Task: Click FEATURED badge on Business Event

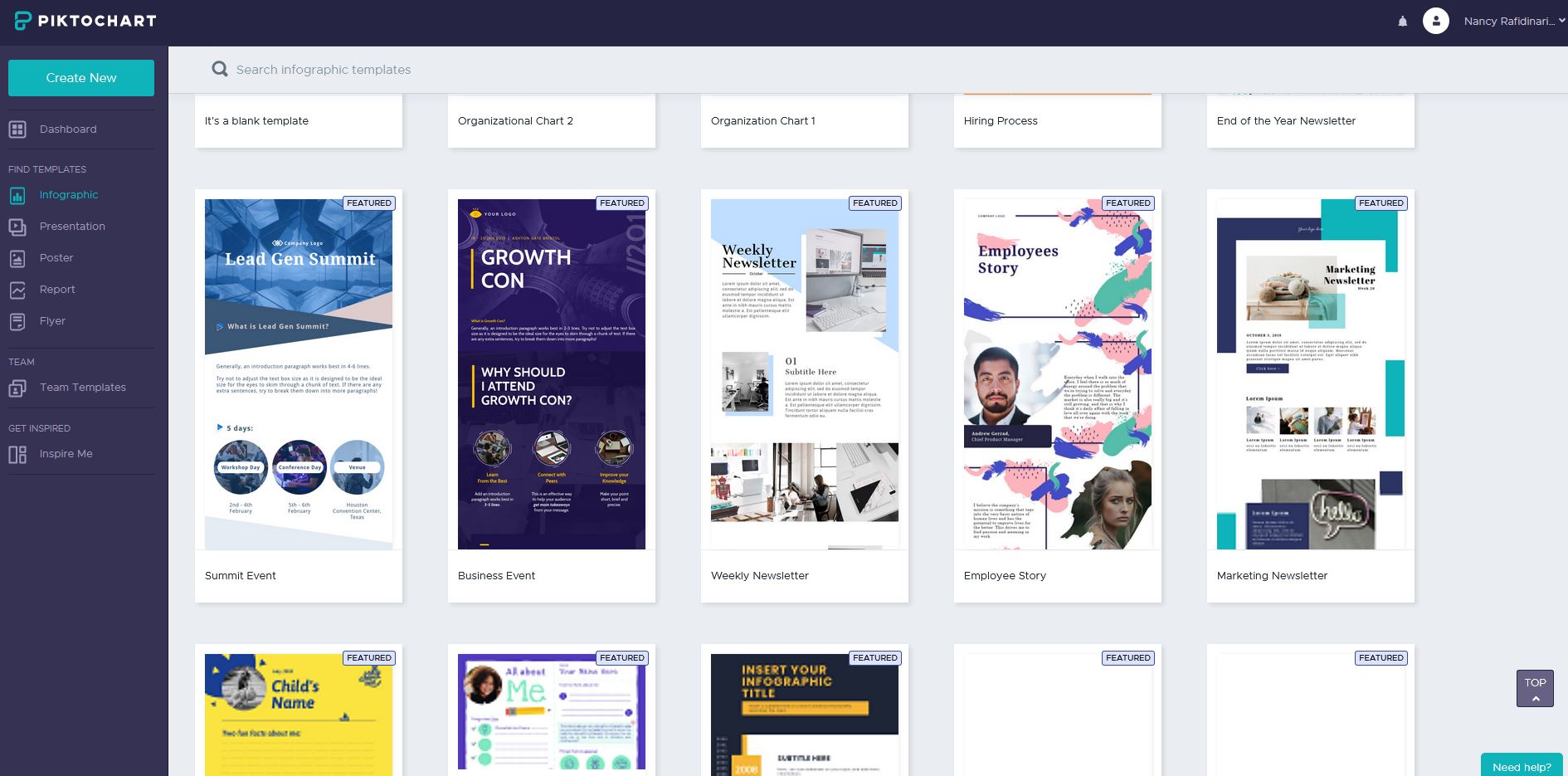Action: point(622,203)
